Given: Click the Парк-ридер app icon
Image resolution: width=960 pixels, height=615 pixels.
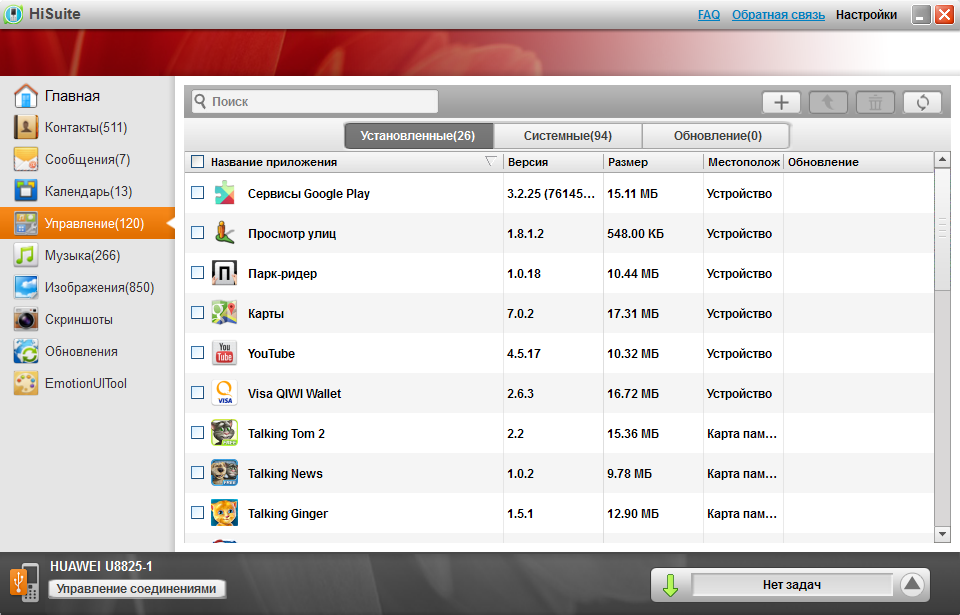Looking at the screenshot, I should (x=225, y=273).
